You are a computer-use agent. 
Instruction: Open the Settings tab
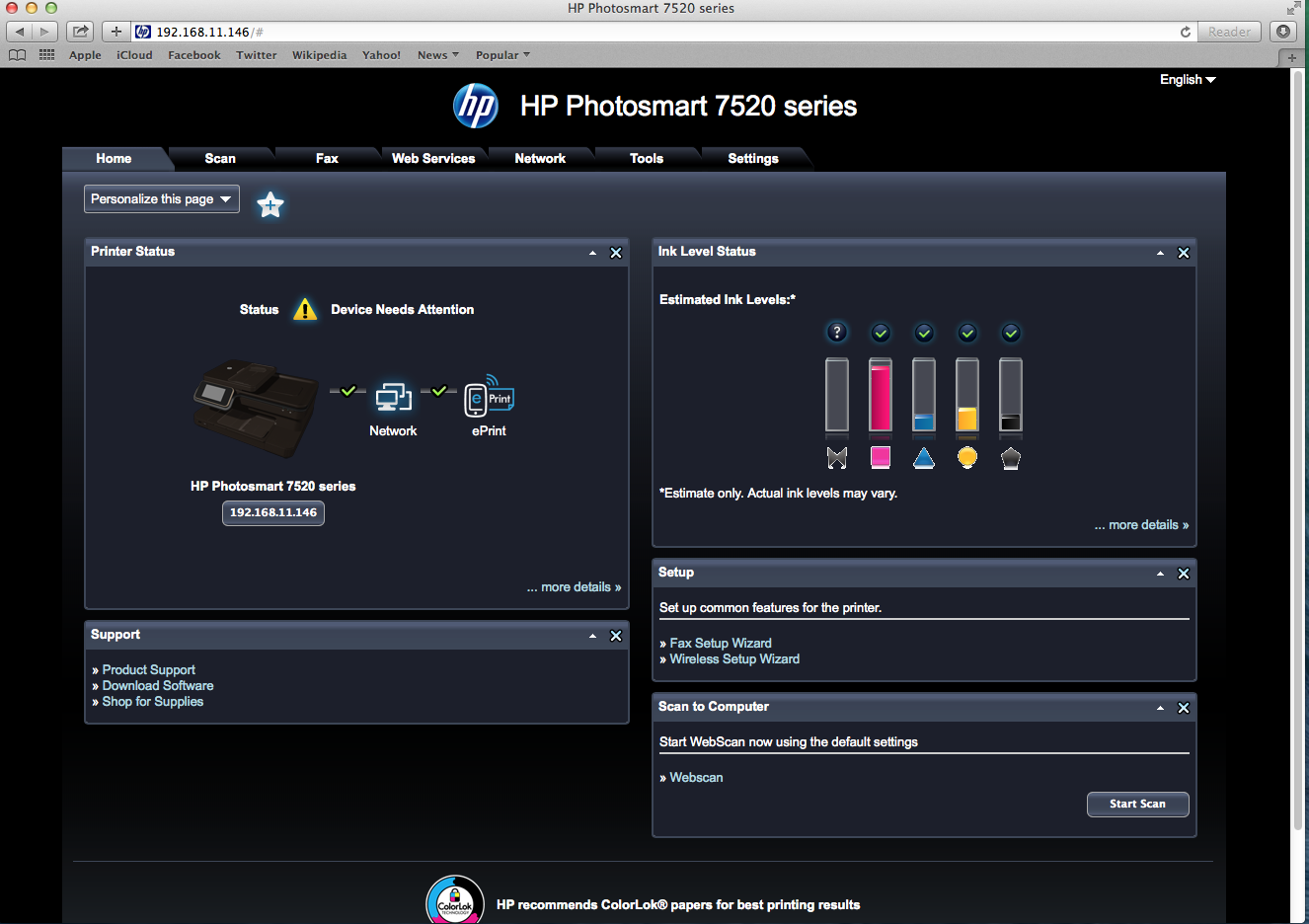click(x=753, y=159)
